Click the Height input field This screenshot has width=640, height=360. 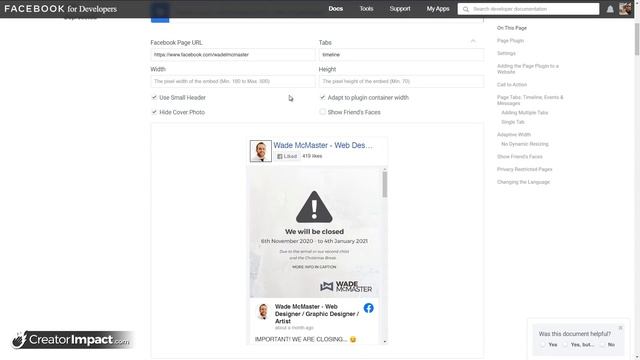tap(401, 81)
